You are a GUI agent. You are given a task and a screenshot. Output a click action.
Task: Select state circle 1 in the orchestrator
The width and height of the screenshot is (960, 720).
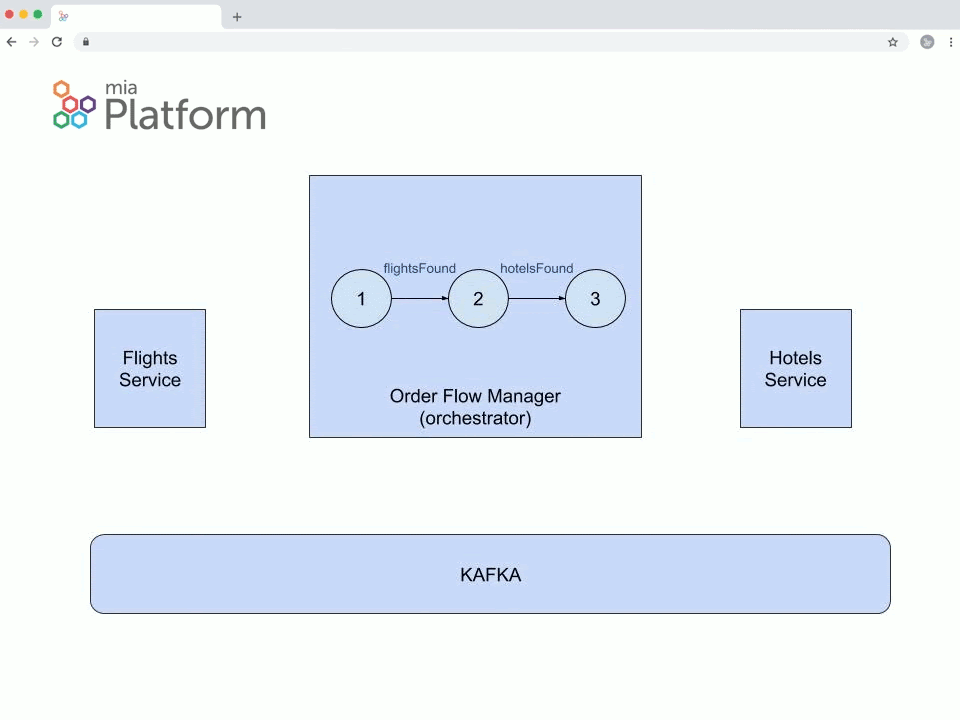click(x=361, y=299)
